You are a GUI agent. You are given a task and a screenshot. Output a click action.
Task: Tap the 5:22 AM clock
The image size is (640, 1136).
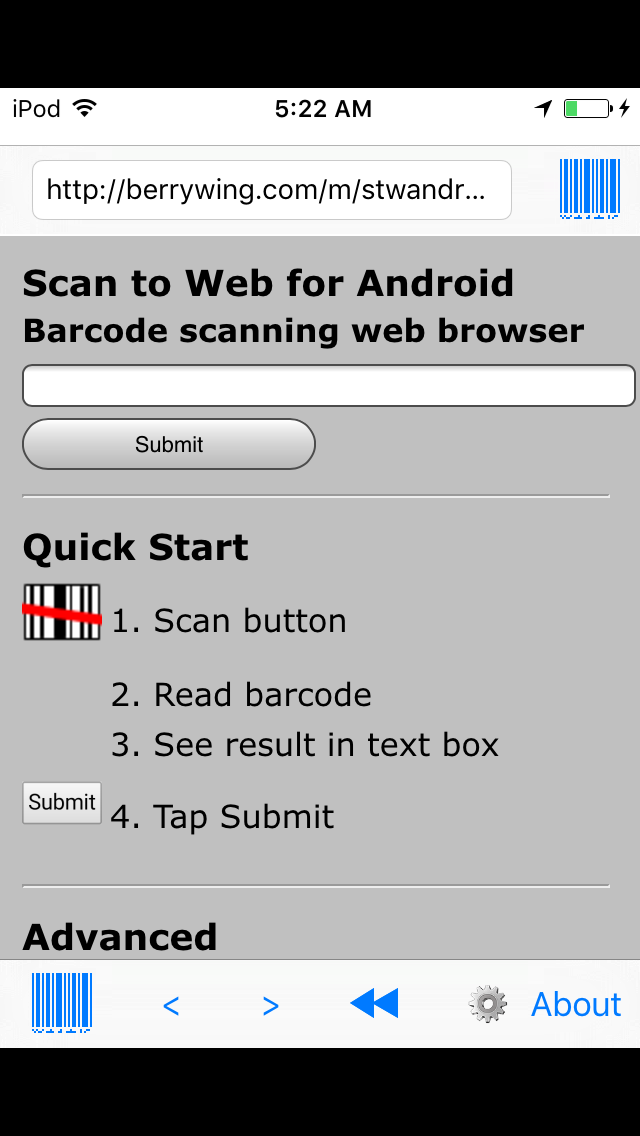[x=323, y=109]
